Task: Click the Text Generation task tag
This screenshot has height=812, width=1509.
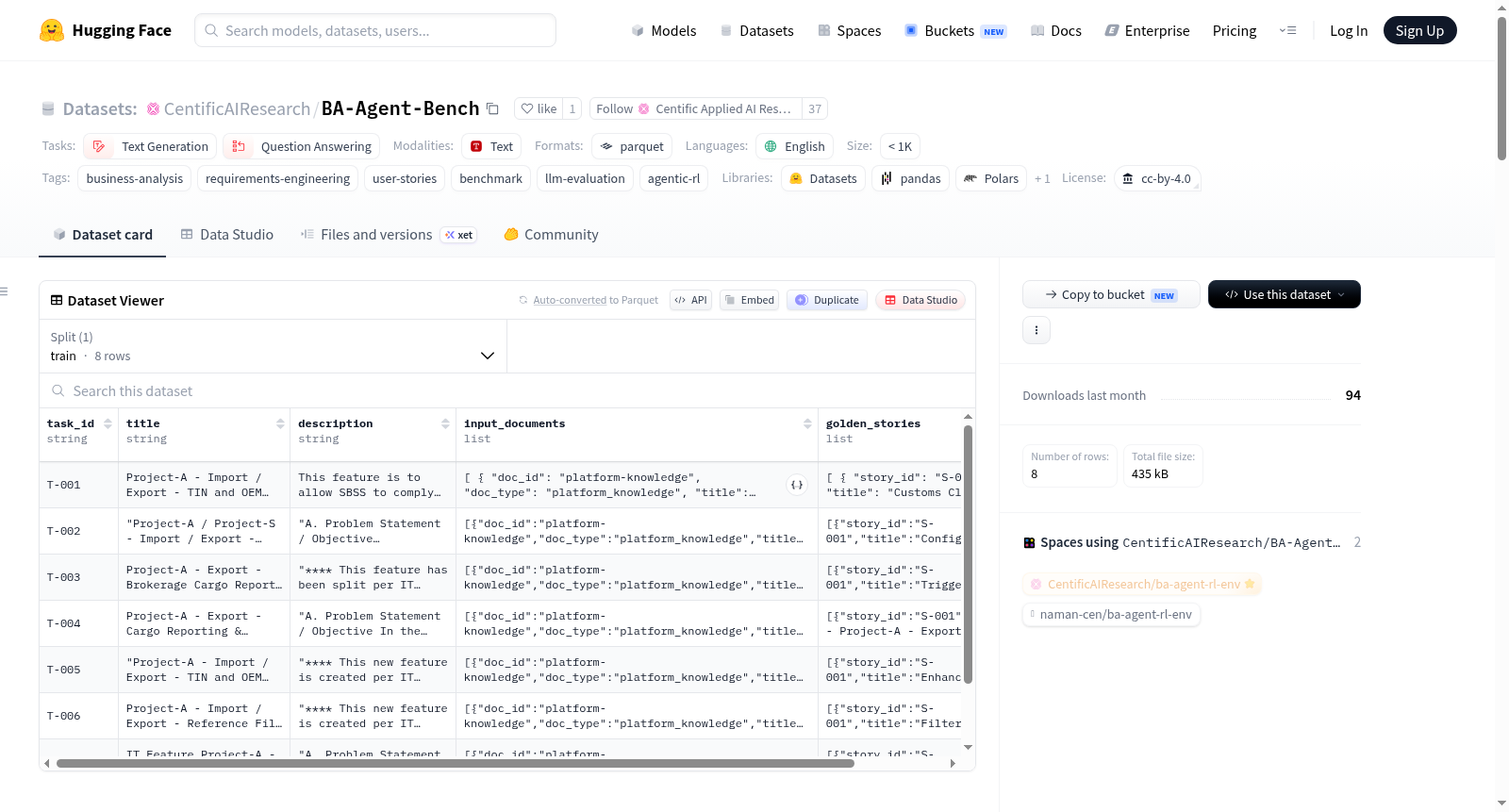Action: coord(150,146)
